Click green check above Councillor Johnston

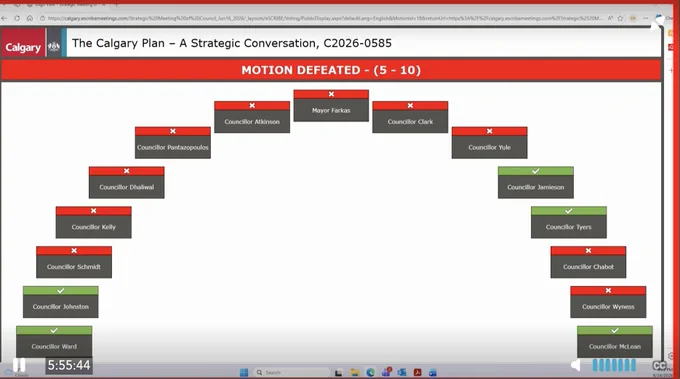point(61,291)
